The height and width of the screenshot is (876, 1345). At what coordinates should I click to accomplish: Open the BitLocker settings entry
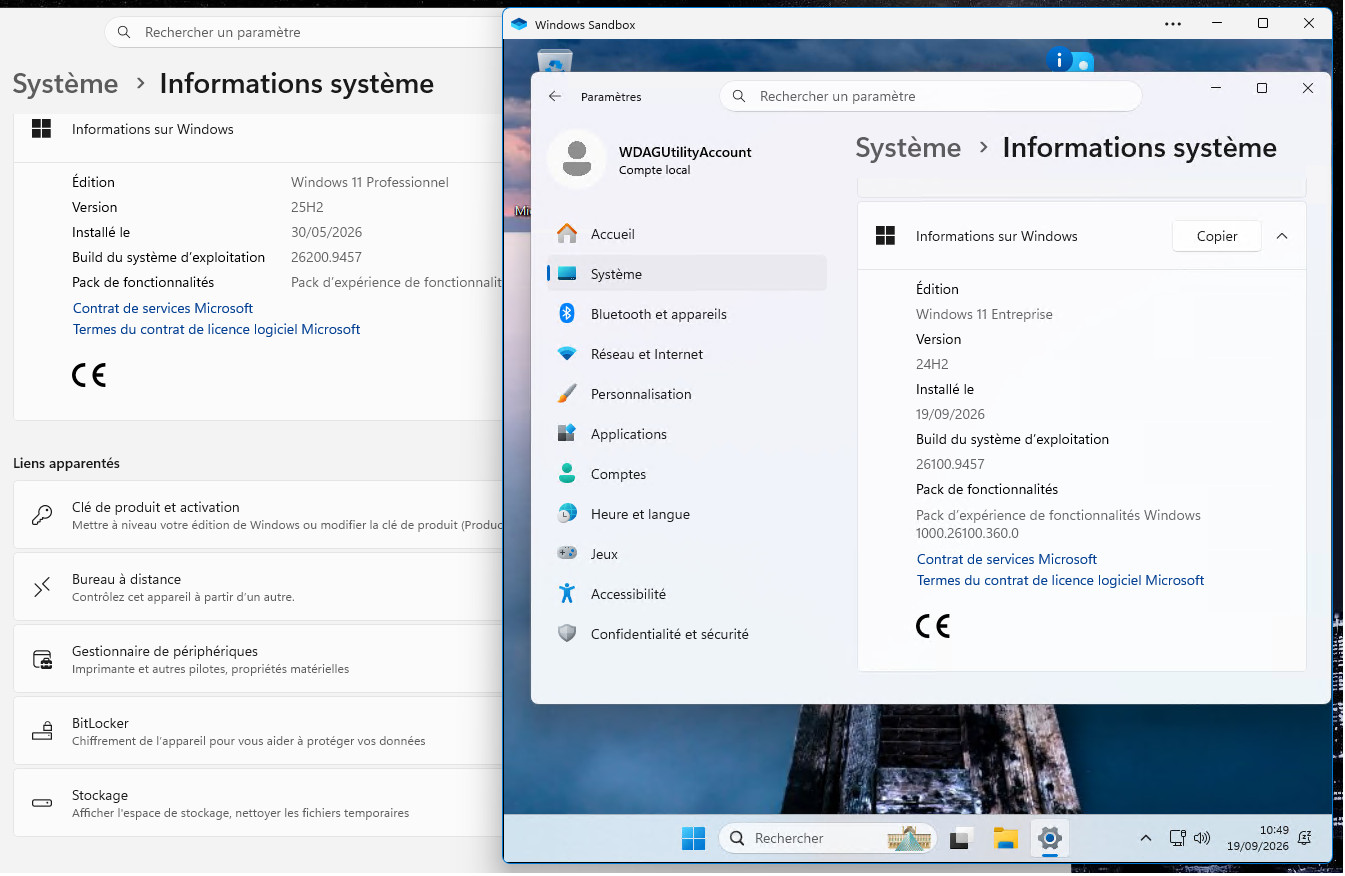pos(258,731)
